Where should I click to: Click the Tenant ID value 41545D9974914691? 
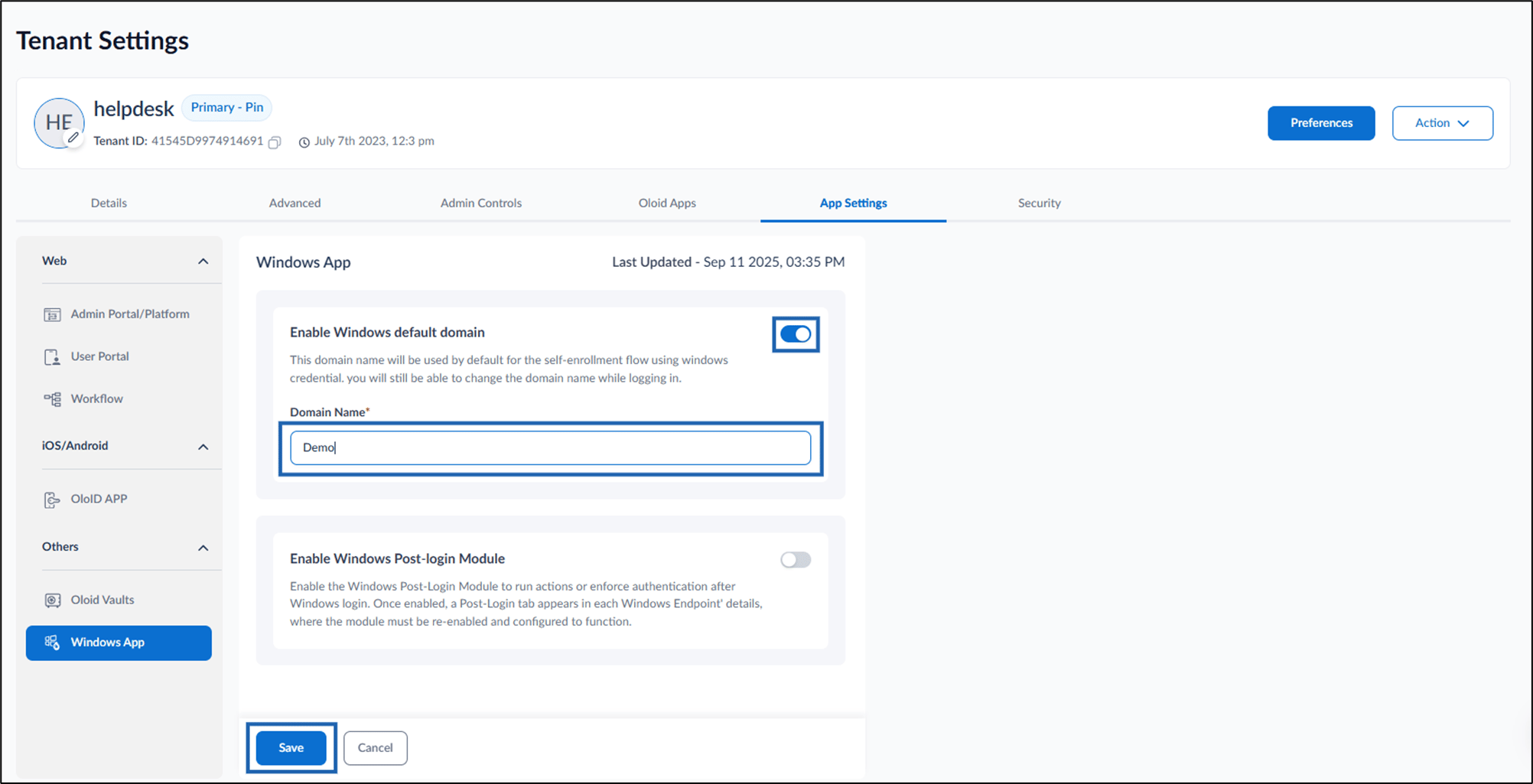[x=207, y=142]
